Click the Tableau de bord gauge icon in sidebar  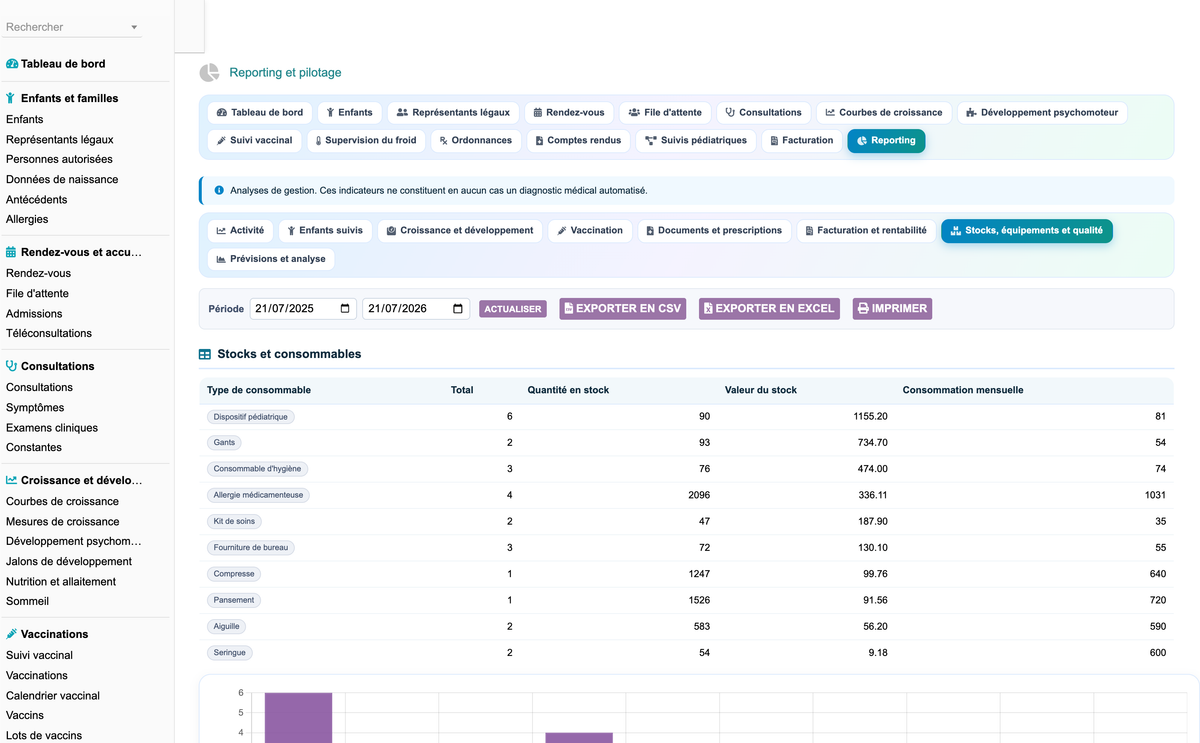(12, 64)
